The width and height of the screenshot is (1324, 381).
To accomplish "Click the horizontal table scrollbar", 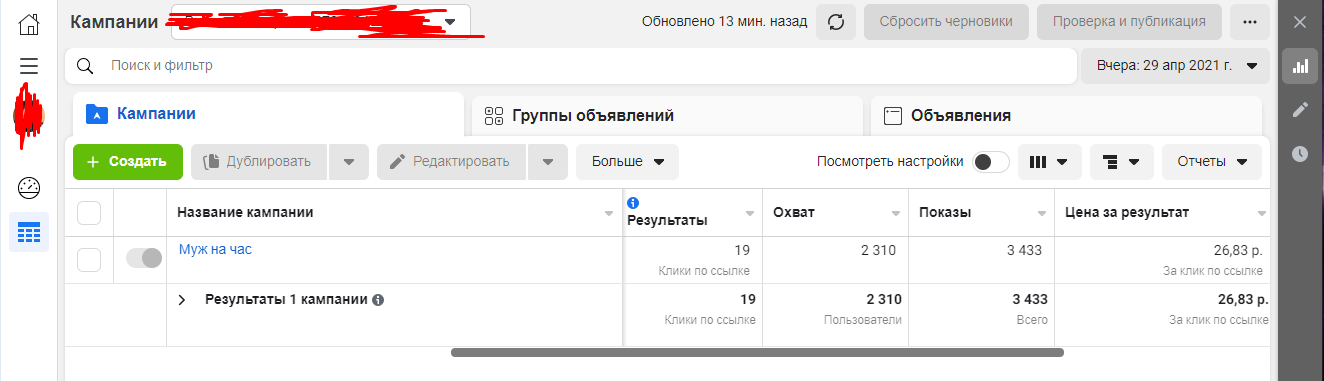I will [757, 352].
